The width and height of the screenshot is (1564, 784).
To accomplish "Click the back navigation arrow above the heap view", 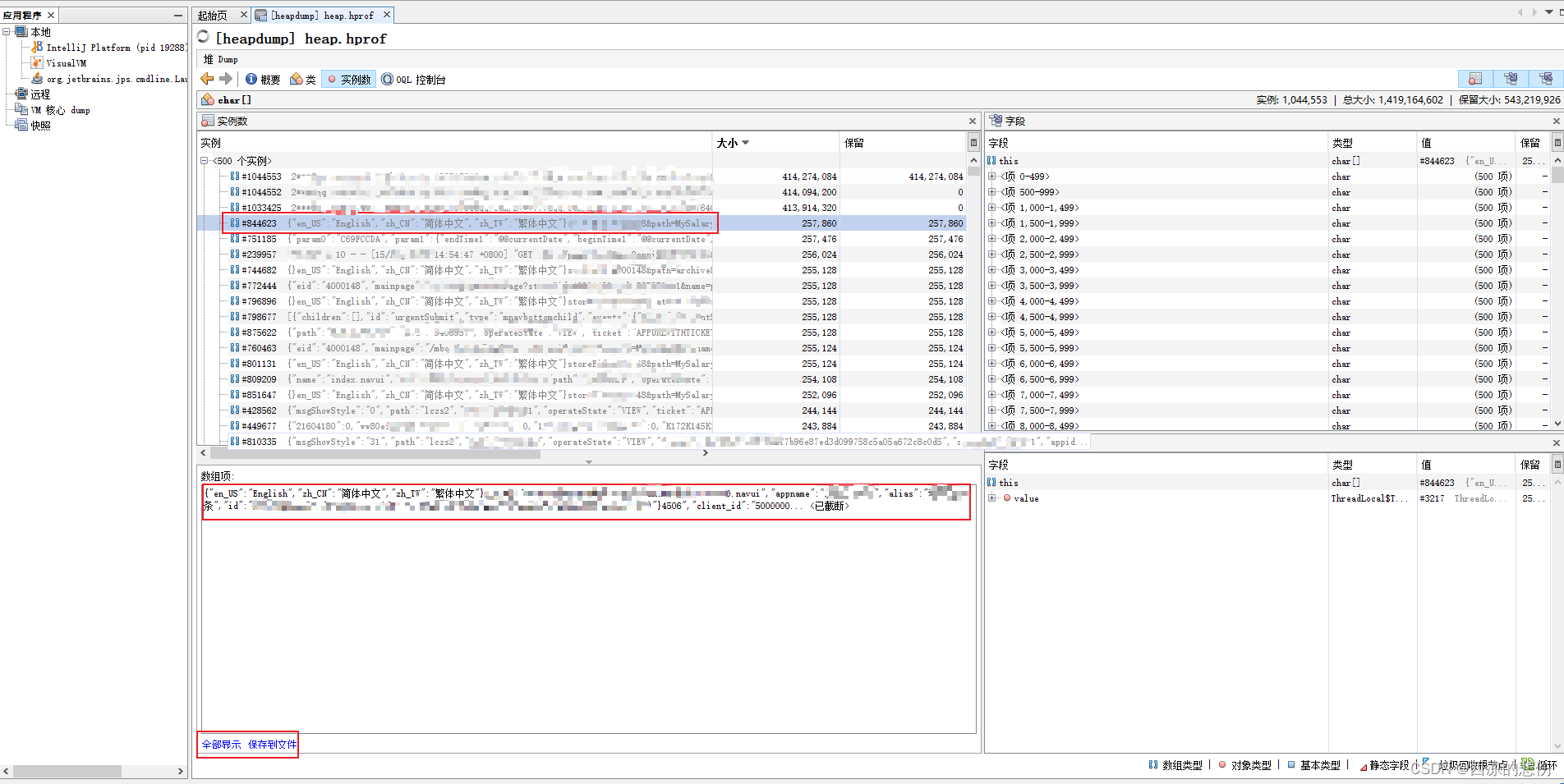I will (208, 79).
